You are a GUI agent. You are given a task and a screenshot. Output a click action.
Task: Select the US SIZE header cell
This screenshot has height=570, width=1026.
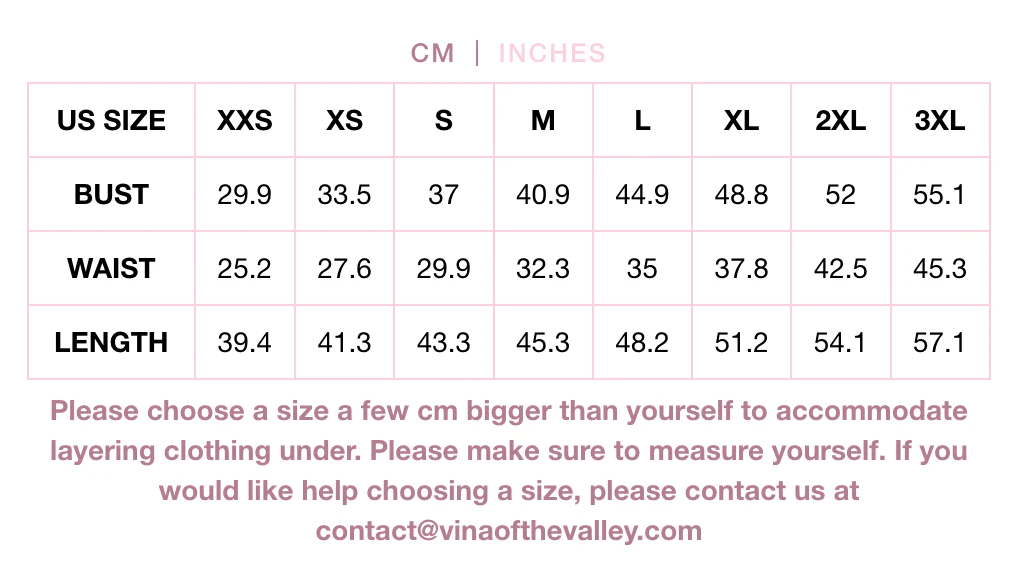[x=111, y=120]
